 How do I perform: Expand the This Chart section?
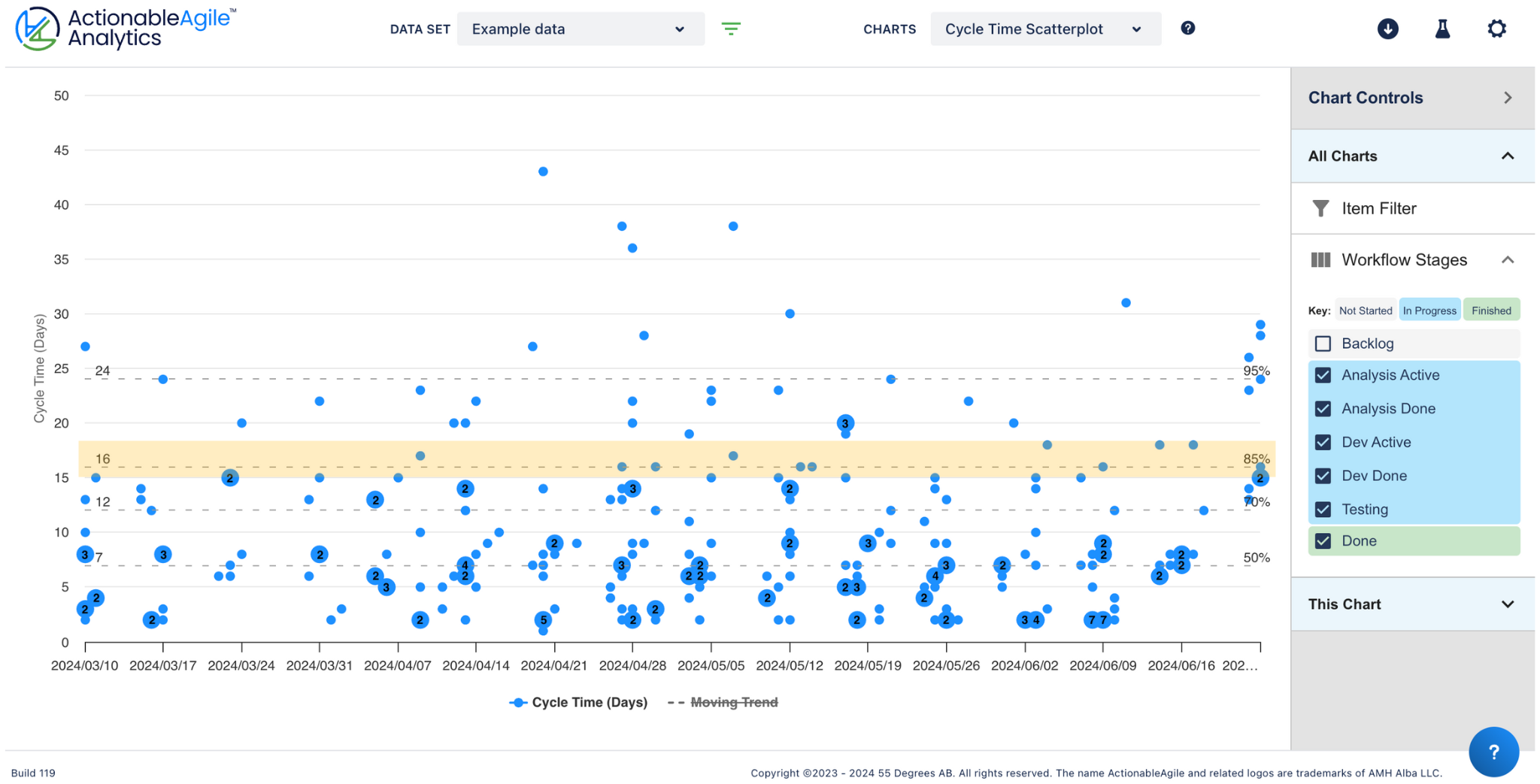1508,604
